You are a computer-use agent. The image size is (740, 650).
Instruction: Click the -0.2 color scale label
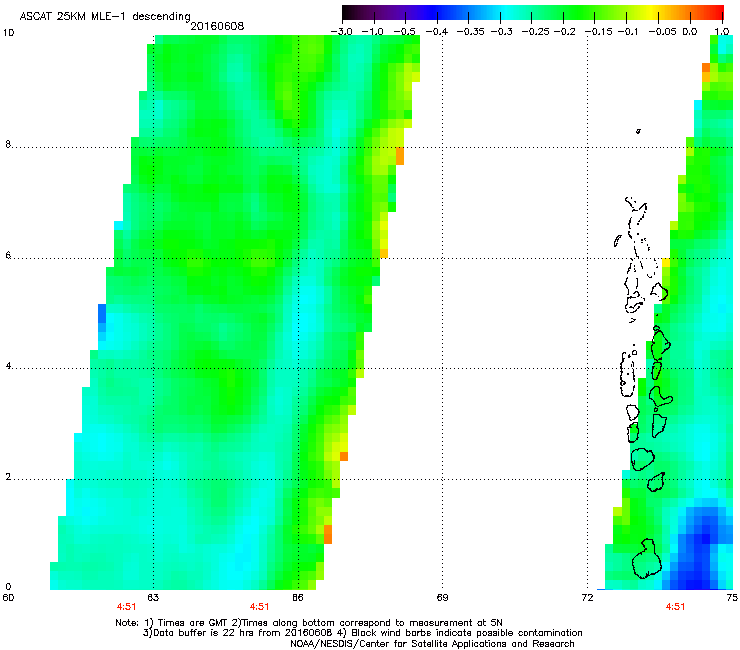tap(564, 32)
